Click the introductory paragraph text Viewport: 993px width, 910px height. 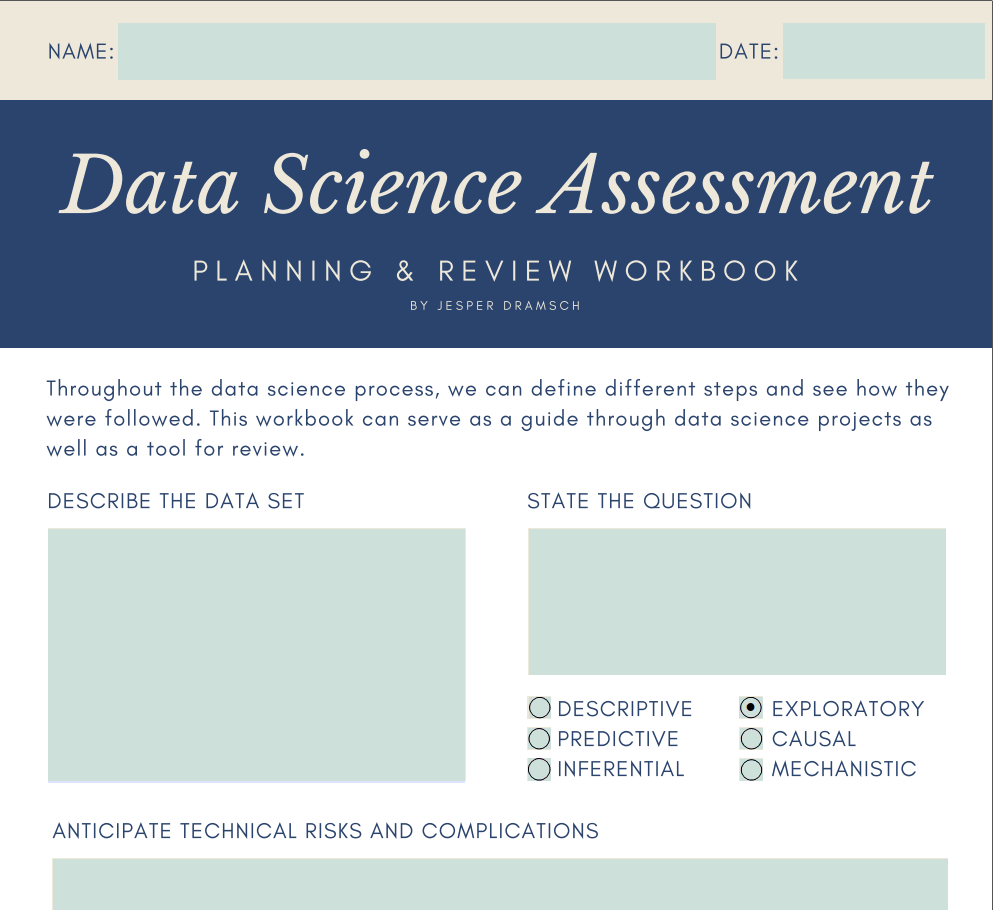(x=498, y=419)
